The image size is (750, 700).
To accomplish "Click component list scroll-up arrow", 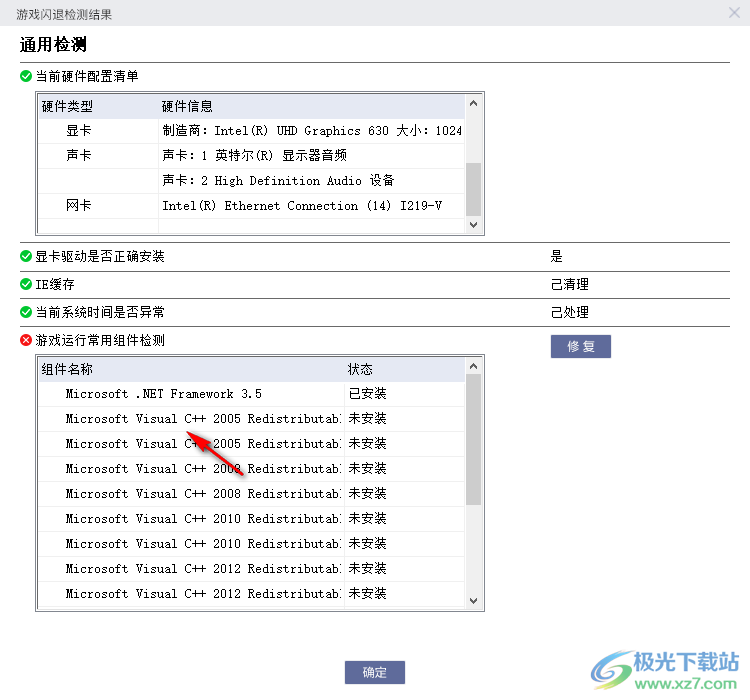I will [474, 367].
